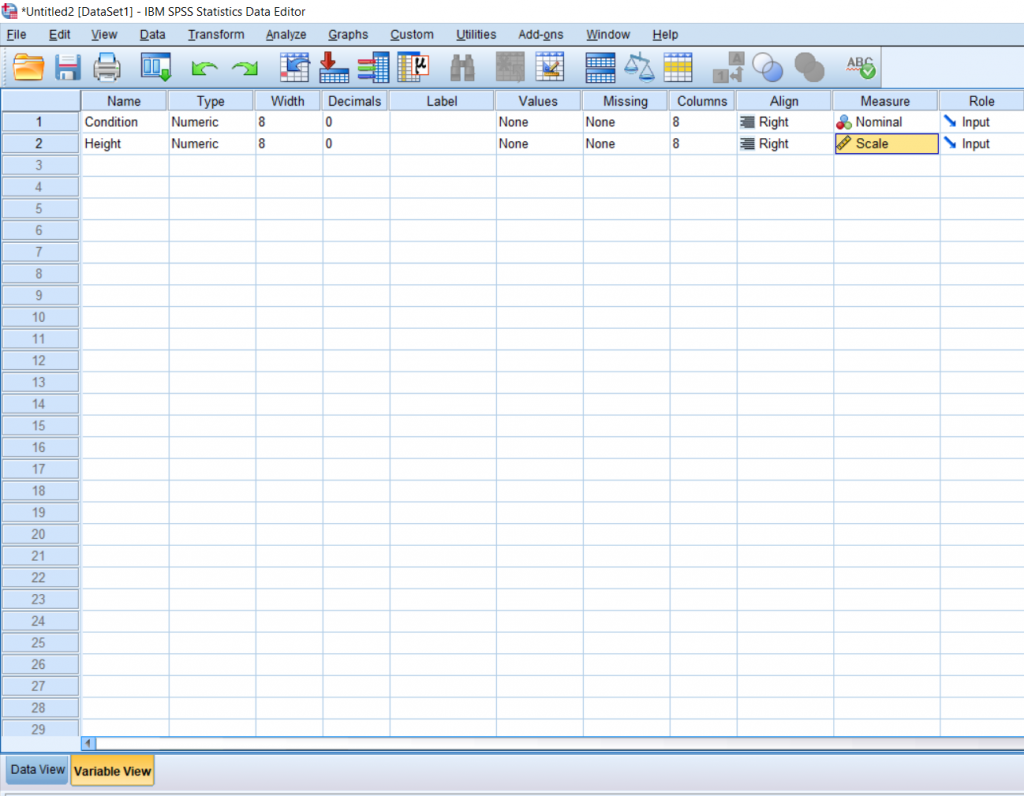This screenshot has height=796, width=1024.
Task: Click the Value Labels grid icon
Action: tap(727, 68)
